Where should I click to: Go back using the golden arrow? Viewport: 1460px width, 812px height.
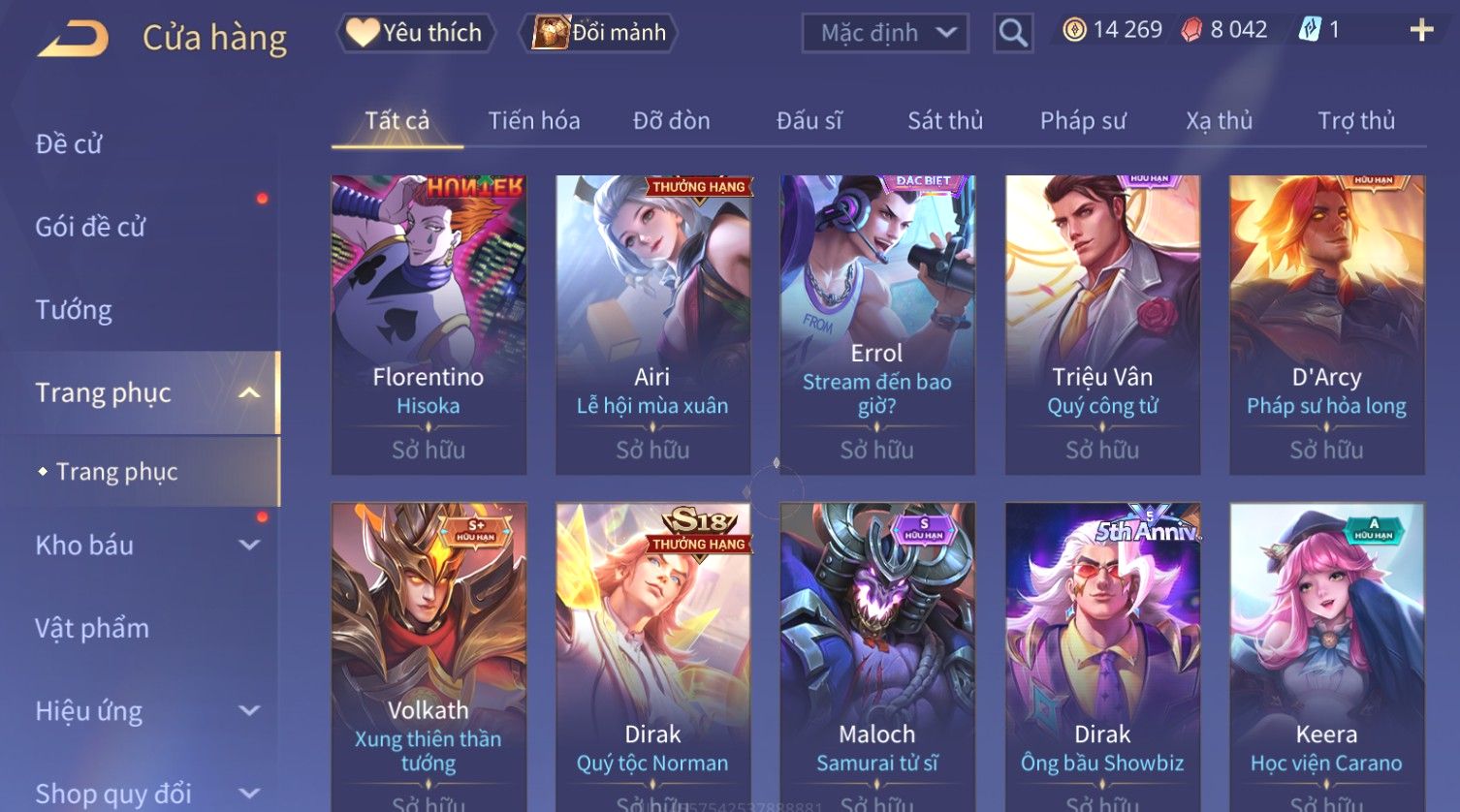(73, 39)
